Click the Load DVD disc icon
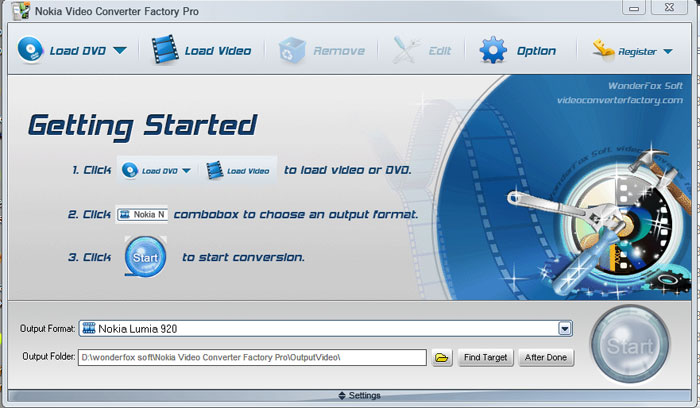 click(x=30, y=49)
